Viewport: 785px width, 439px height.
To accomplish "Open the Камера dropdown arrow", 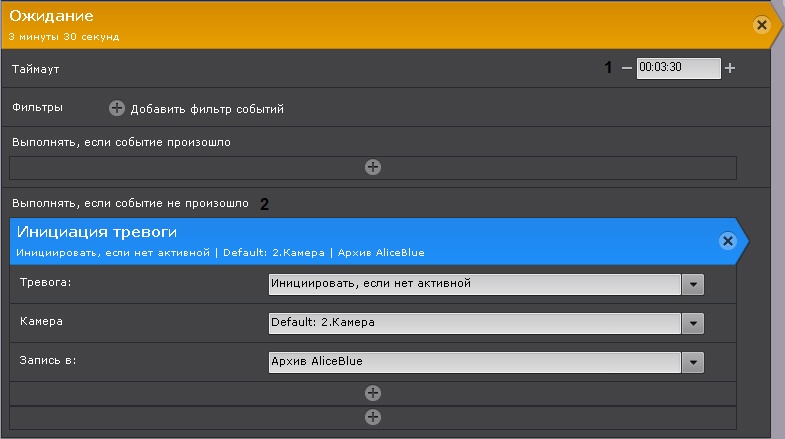I will (x=693, y=323).
